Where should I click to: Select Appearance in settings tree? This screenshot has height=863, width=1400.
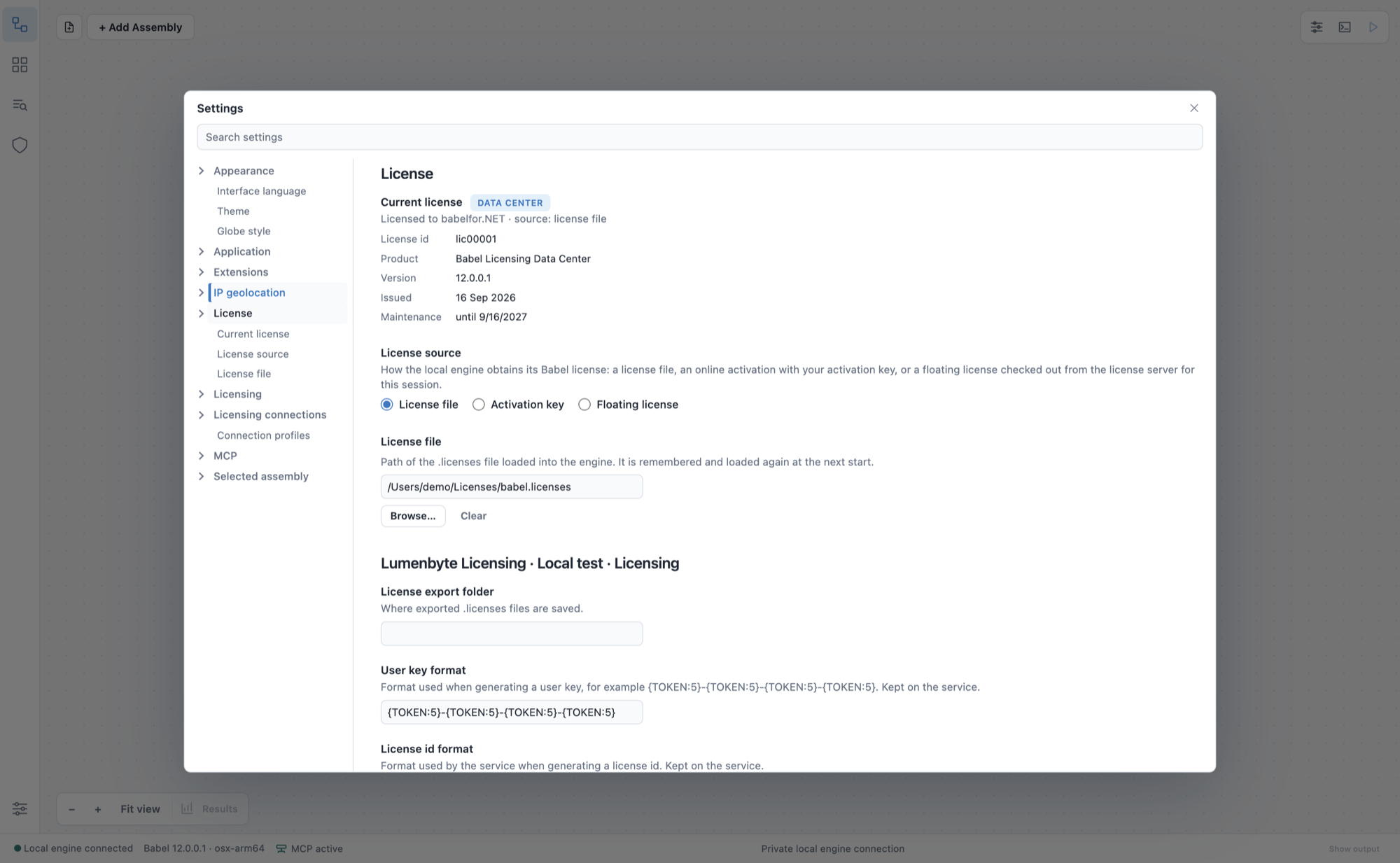244,171
